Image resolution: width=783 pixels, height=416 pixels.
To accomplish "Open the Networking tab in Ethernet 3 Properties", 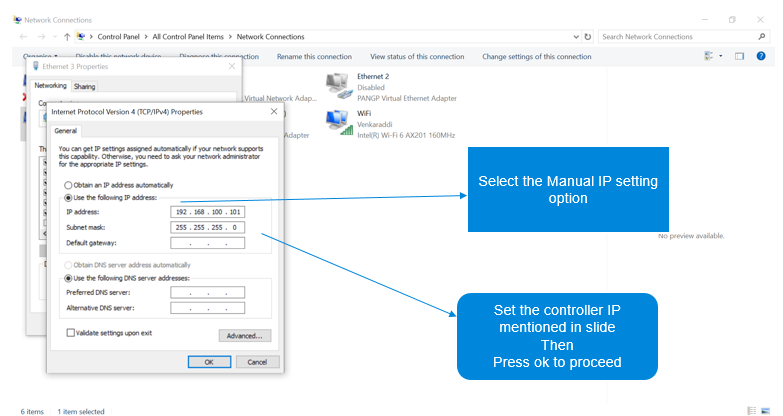I will click(50, 85).
